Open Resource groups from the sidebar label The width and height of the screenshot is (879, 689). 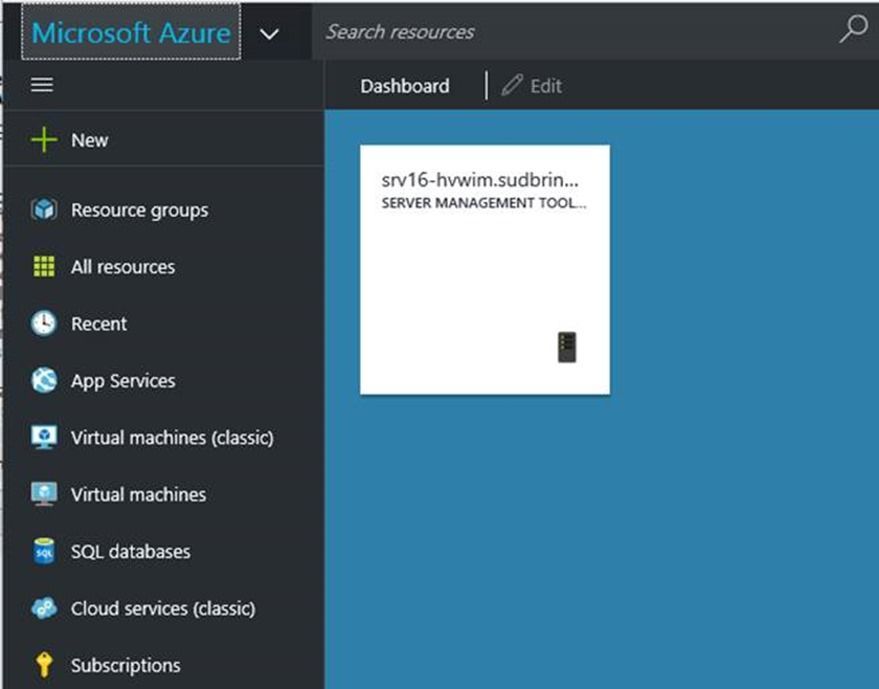pos(140,210)
